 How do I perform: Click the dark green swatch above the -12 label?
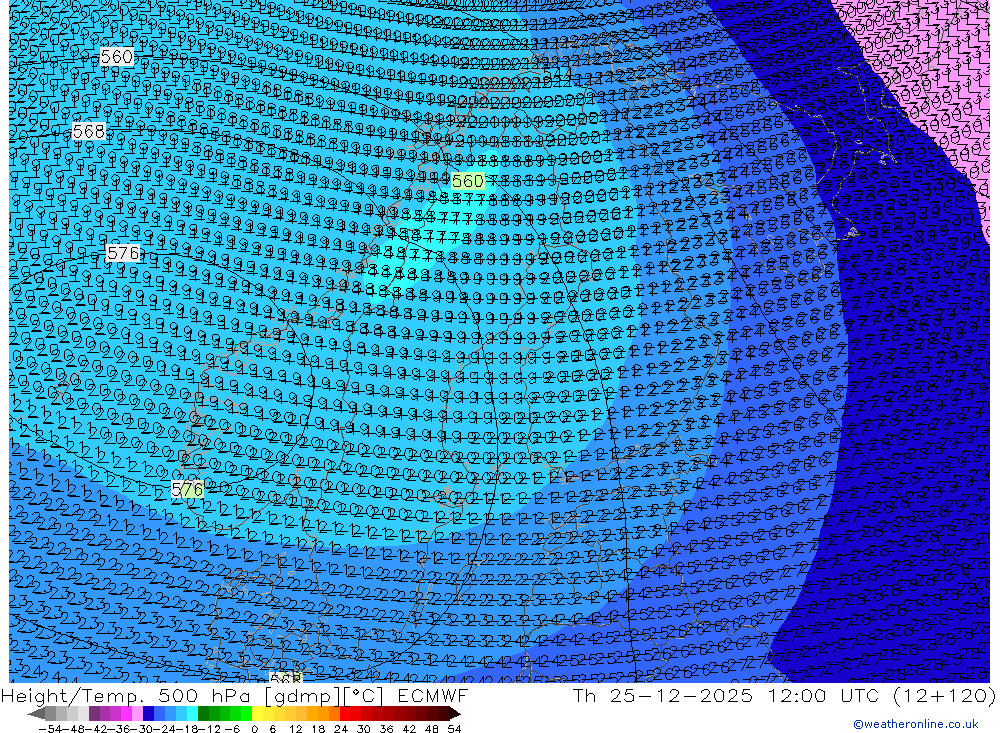203,714
